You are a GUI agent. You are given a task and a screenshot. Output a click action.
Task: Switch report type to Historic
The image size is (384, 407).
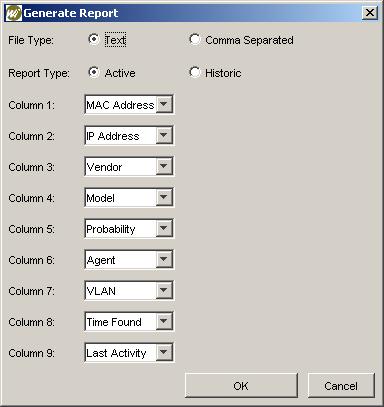pyautogui.click(x=195, y=72)
